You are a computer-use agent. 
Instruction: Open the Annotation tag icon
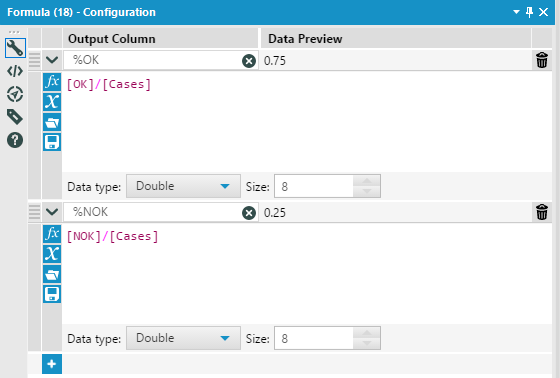[15, 117]
